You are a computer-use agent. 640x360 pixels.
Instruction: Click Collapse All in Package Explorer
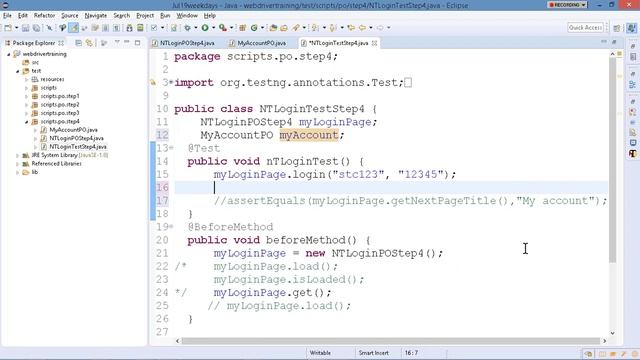tap(78, 43)
